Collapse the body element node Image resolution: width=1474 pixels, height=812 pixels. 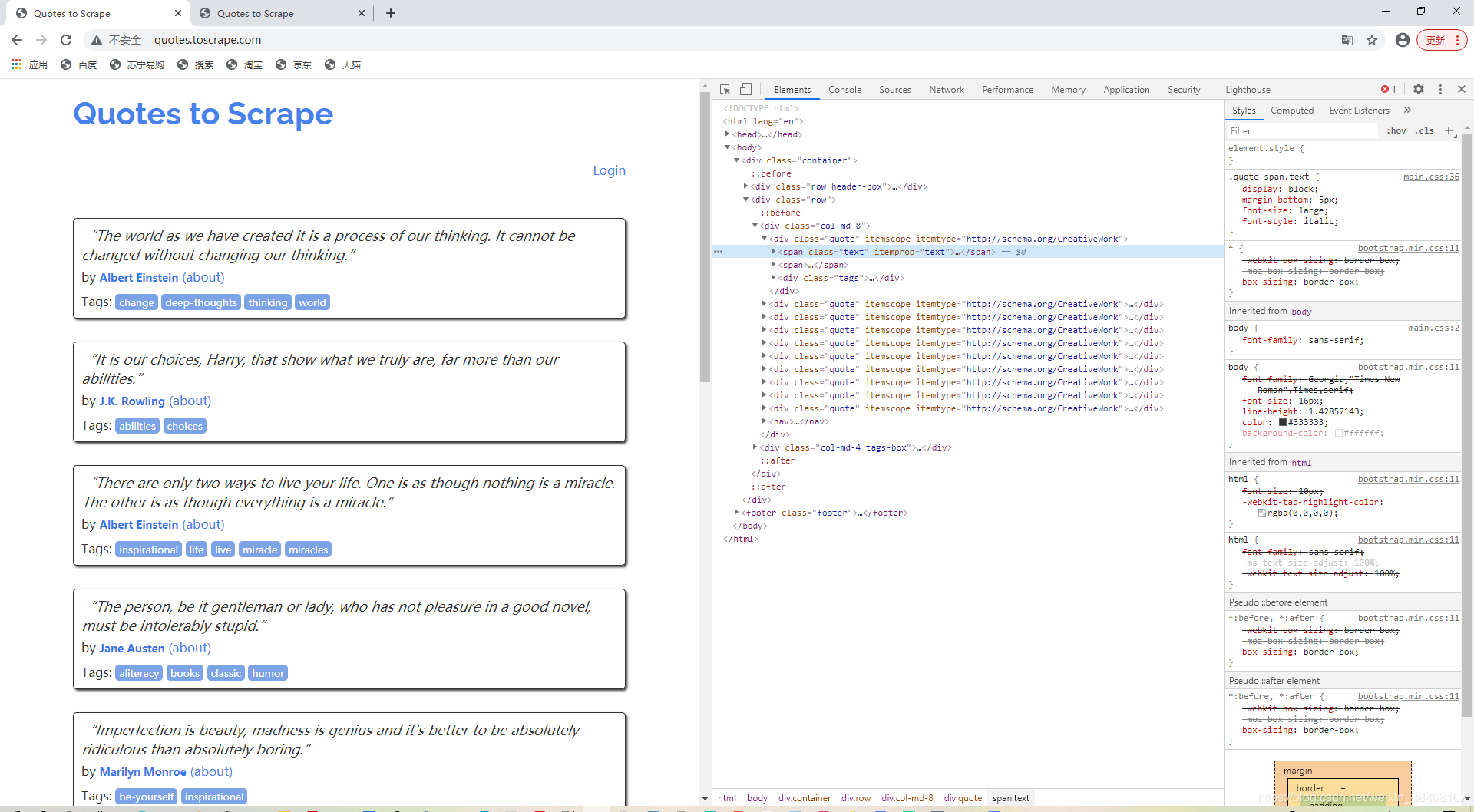[727, 147]
